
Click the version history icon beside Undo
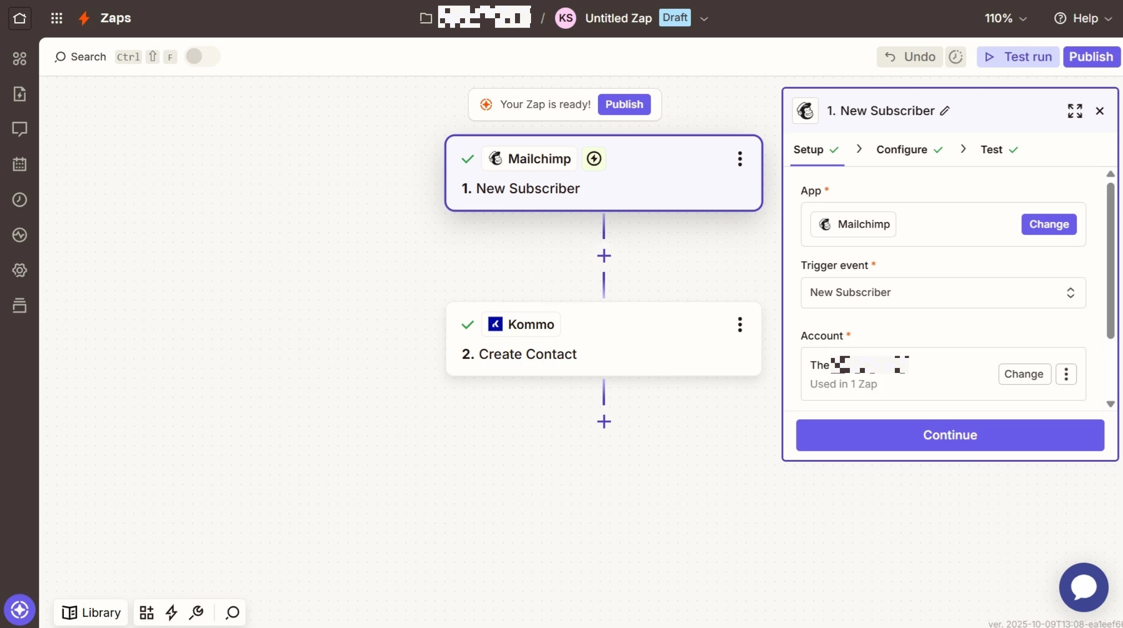tap(956, 57)
